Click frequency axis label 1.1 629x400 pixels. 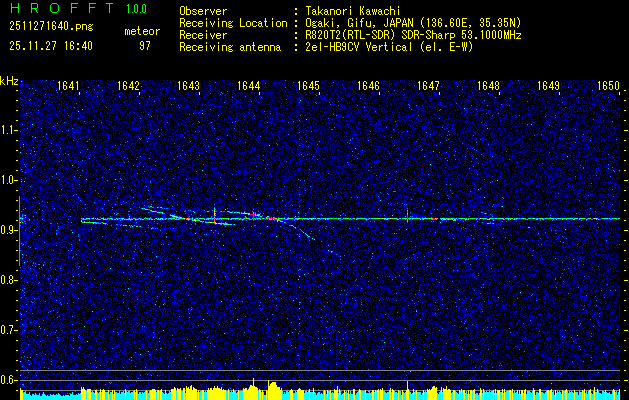(x=8, y=130)
